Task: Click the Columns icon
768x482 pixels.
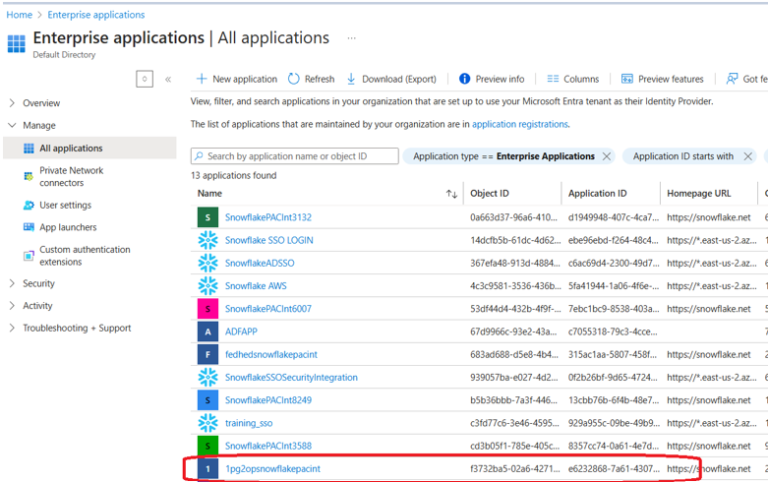Action: click(x=553, y=79)
